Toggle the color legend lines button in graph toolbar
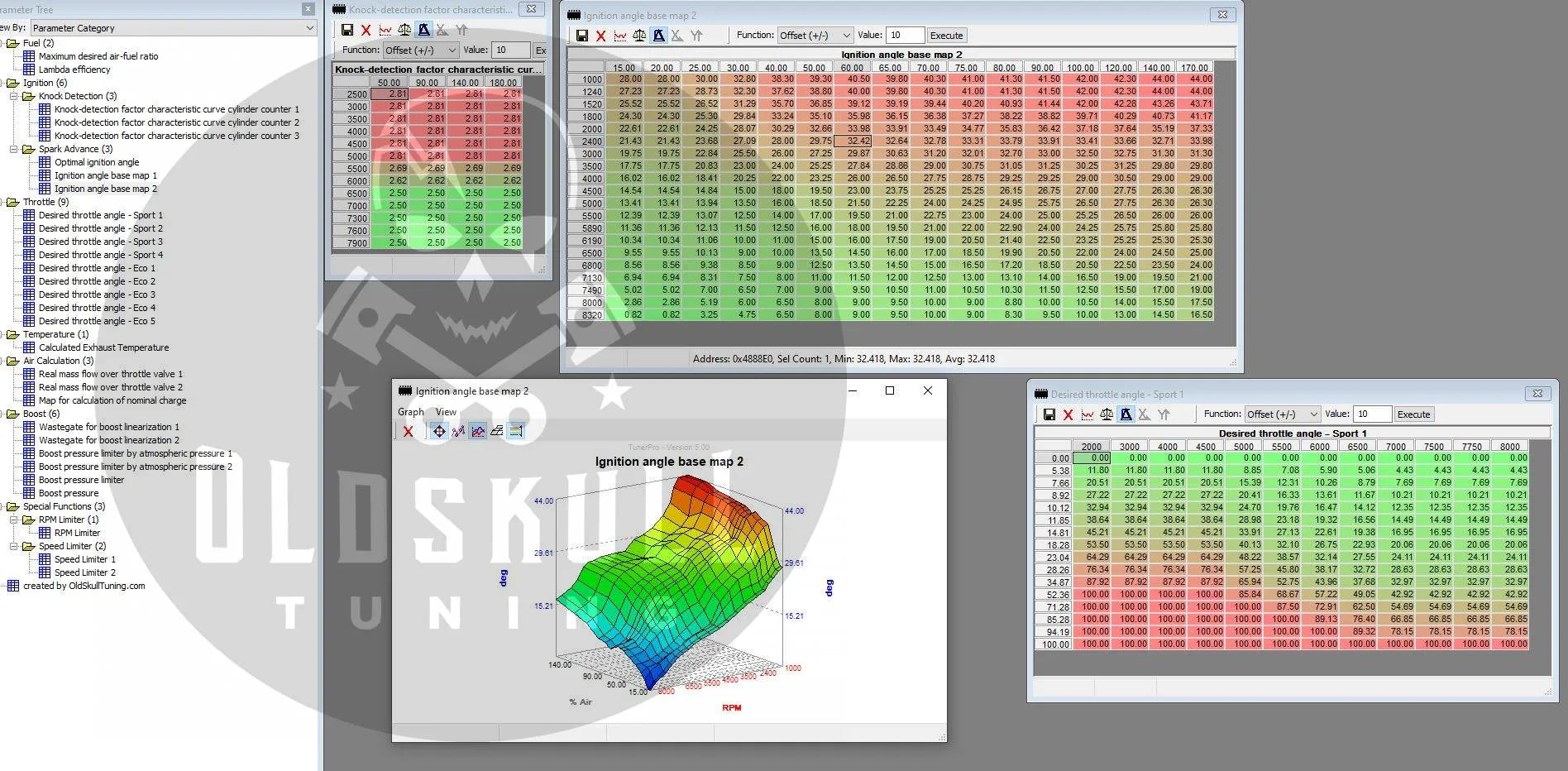The height and width of the screenshot is (771, 1568). pos(515,431)
